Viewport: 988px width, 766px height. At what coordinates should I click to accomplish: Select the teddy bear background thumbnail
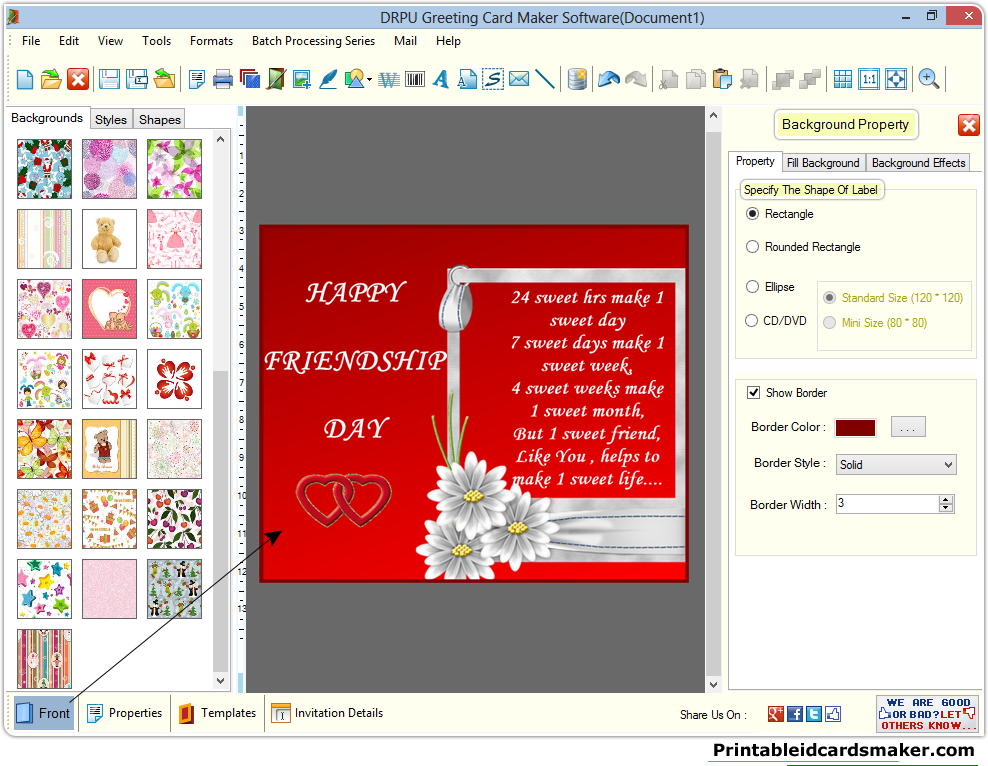[109, 239]
